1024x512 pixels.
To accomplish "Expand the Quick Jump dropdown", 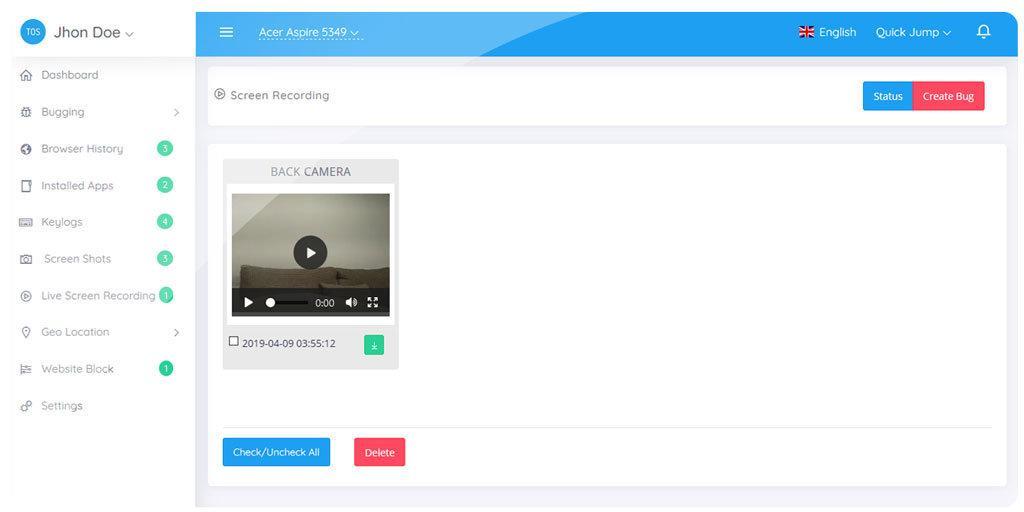I will (913, 32).
